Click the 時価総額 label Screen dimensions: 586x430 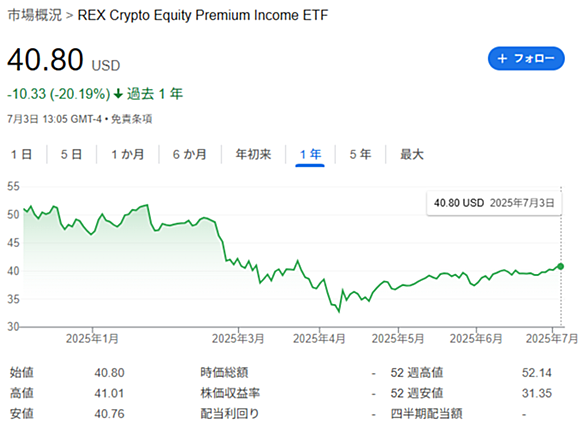coord(224,372)
